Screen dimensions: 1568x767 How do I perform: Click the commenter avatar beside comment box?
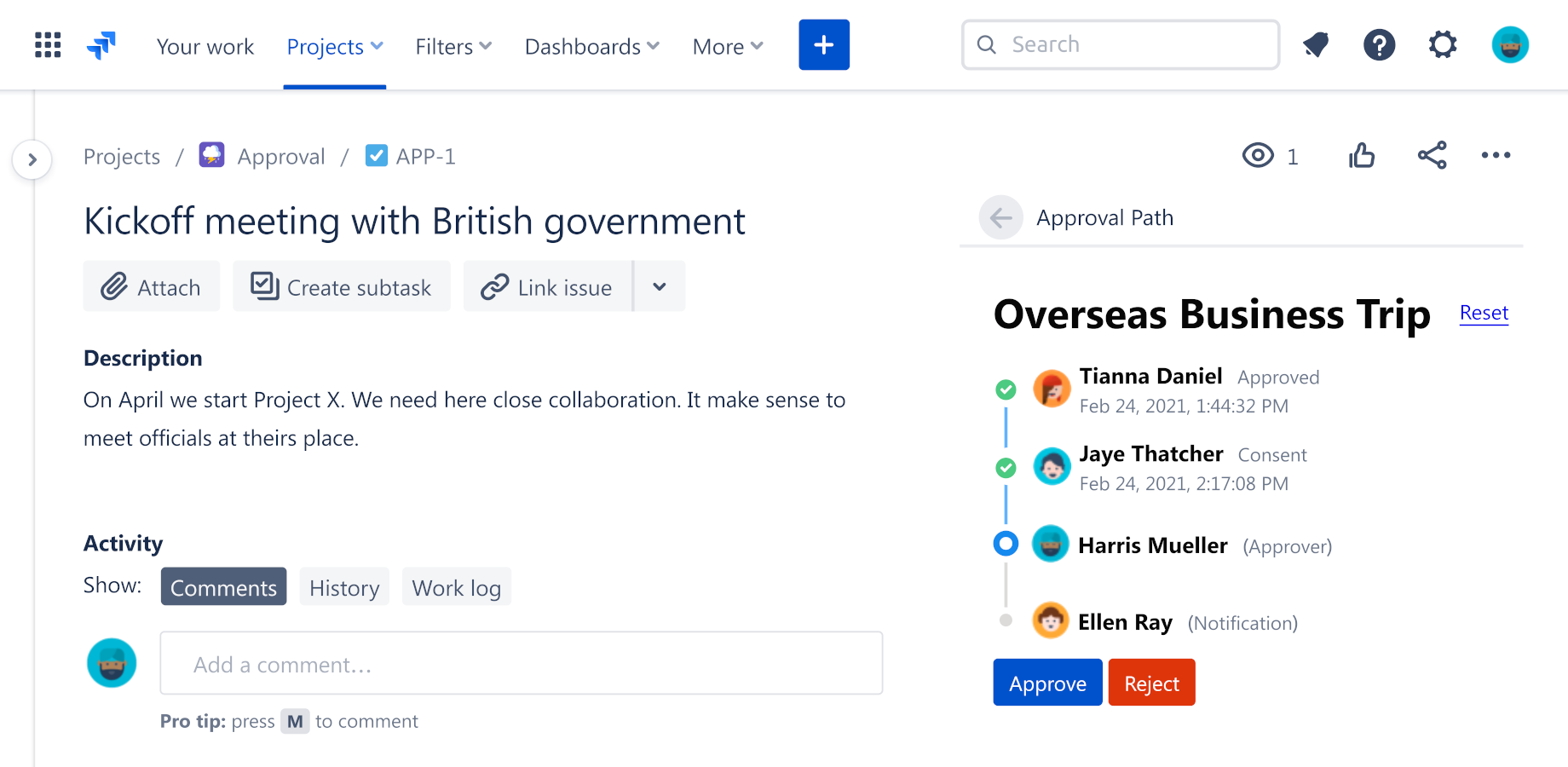click(112, 663)
